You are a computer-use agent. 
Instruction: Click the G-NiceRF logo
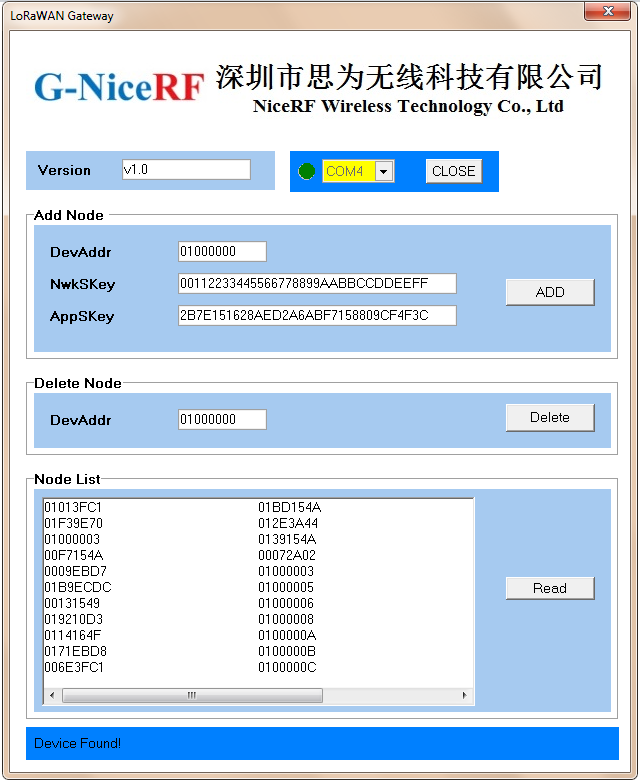coord(119,87)
